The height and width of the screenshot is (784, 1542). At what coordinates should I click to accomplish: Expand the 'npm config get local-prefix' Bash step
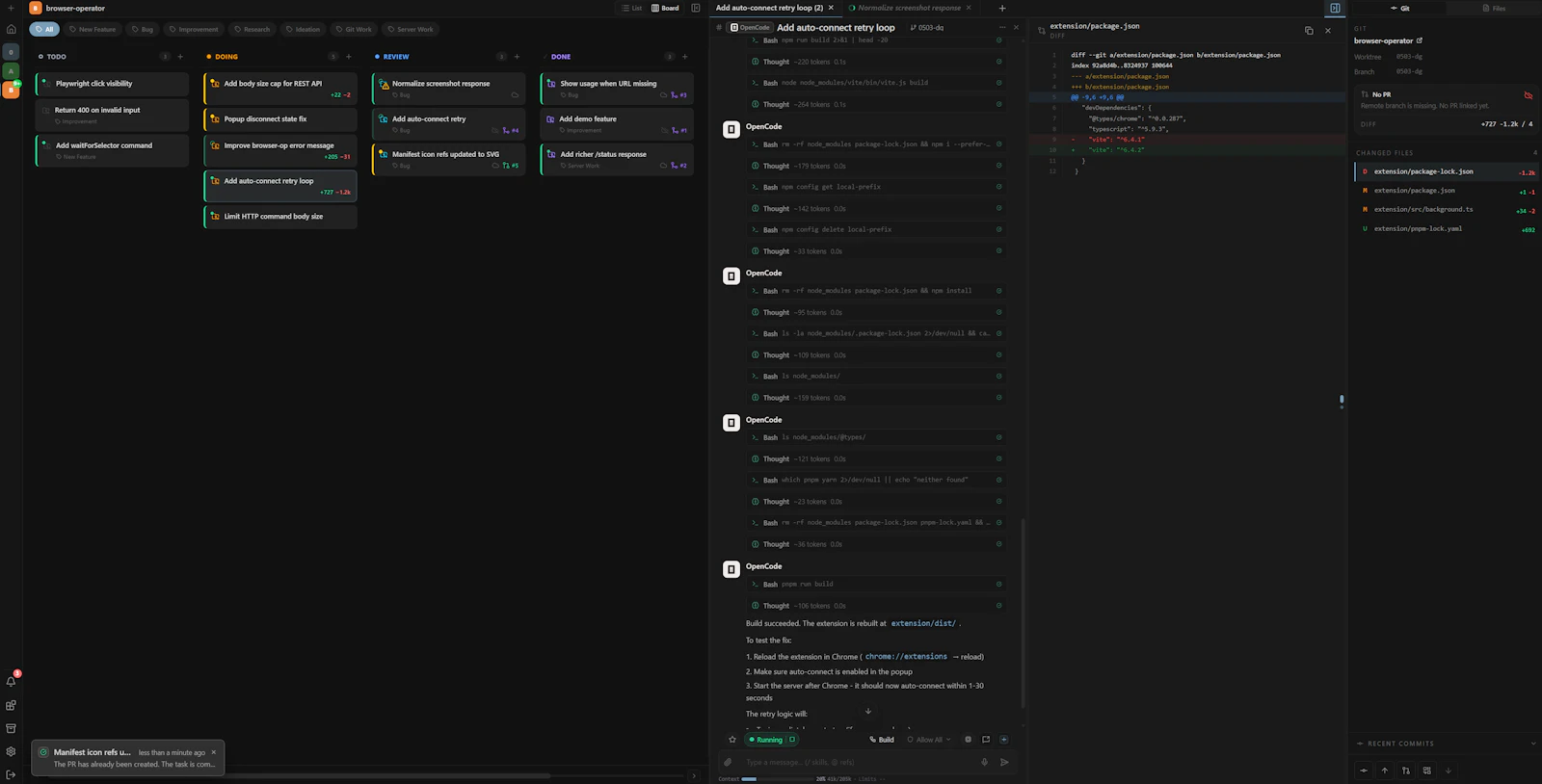[876, 187]
